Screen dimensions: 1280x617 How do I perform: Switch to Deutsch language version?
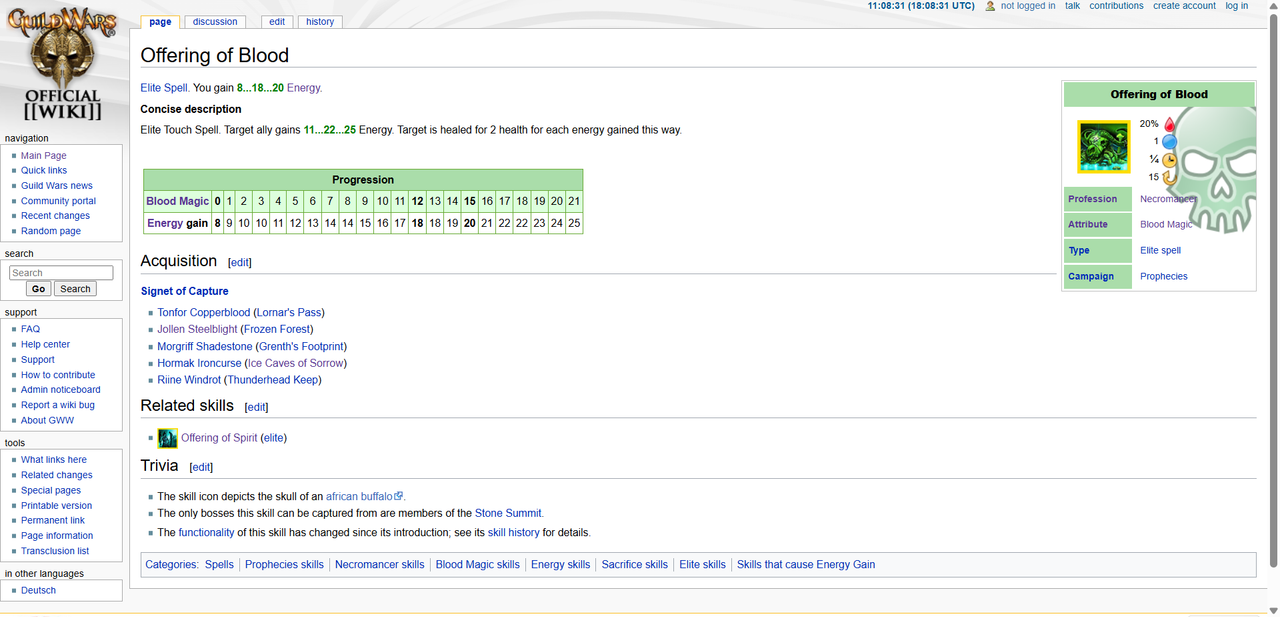pyautogui.click(x=38, y=591)
